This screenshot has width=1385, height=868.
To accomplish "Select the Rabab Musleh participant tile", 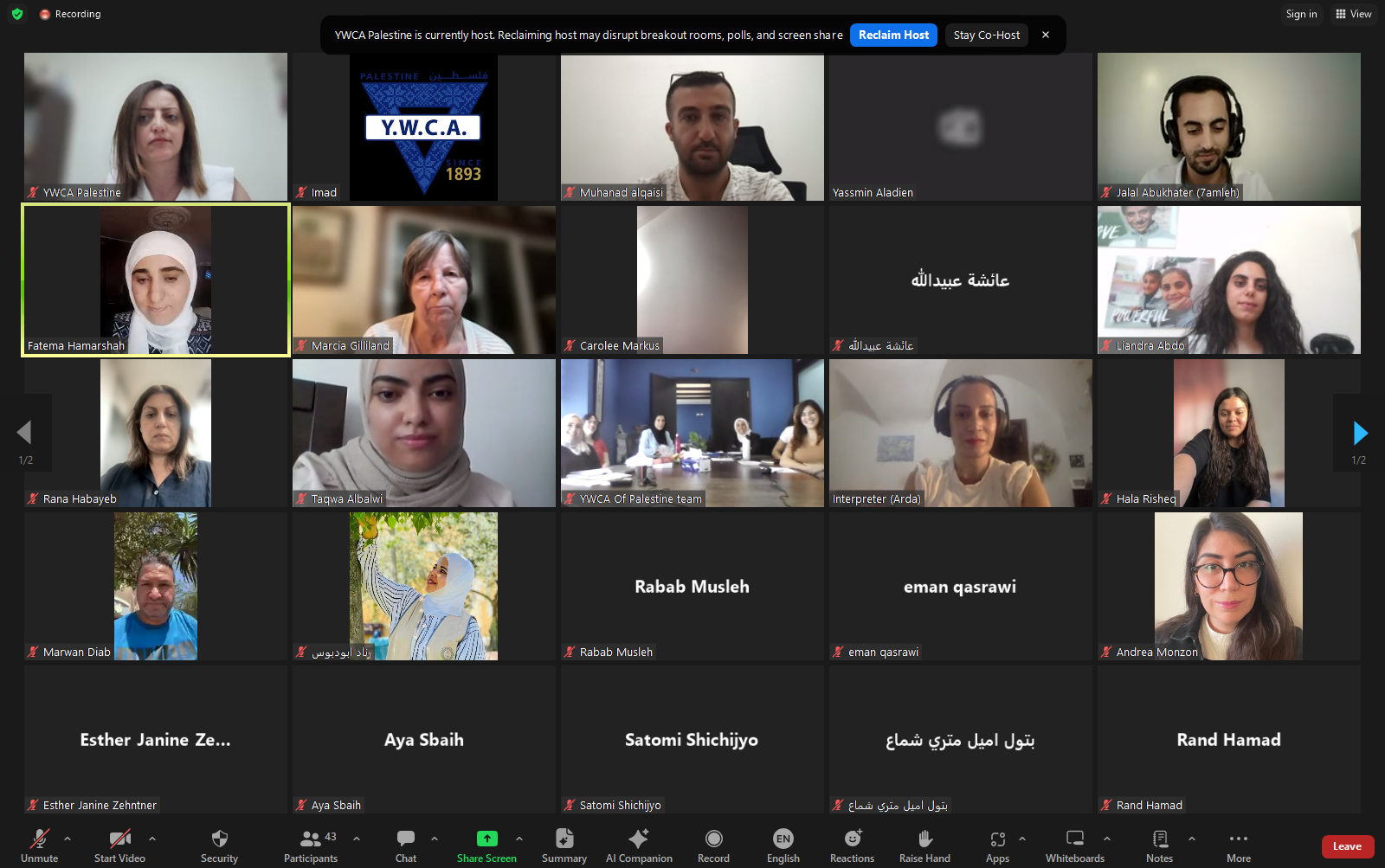I will (x=692, y=586).
